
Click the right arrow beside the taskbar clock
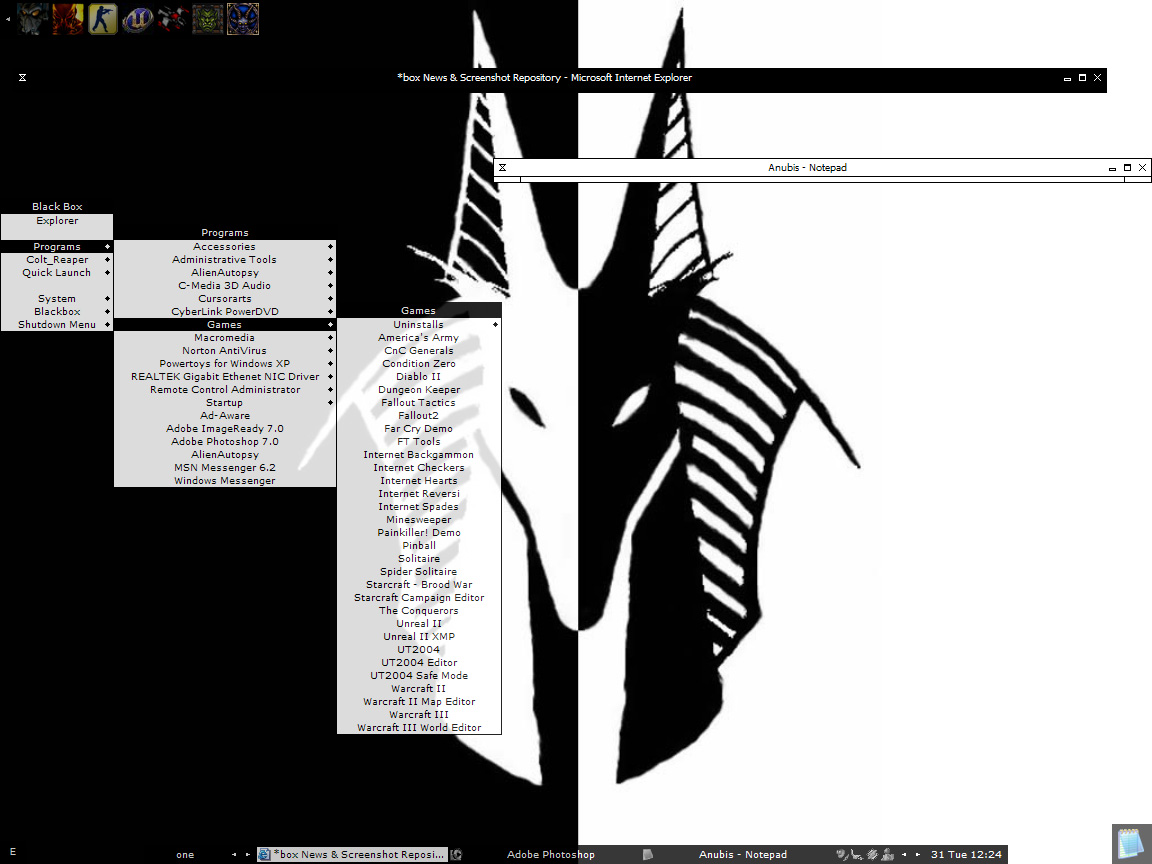click(918, 854)
